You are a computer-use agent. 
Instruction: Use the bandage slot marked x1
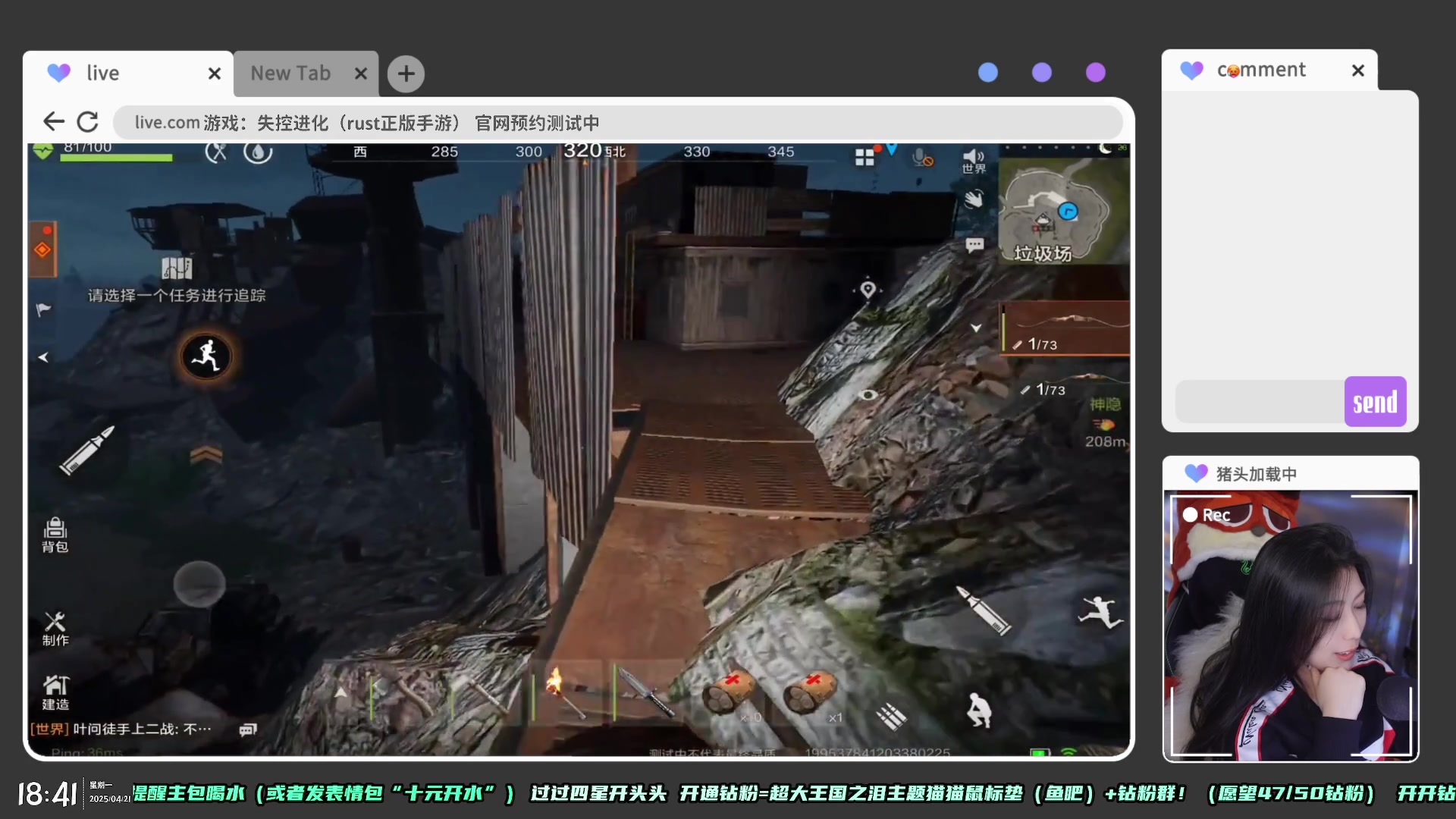[811, 694]
